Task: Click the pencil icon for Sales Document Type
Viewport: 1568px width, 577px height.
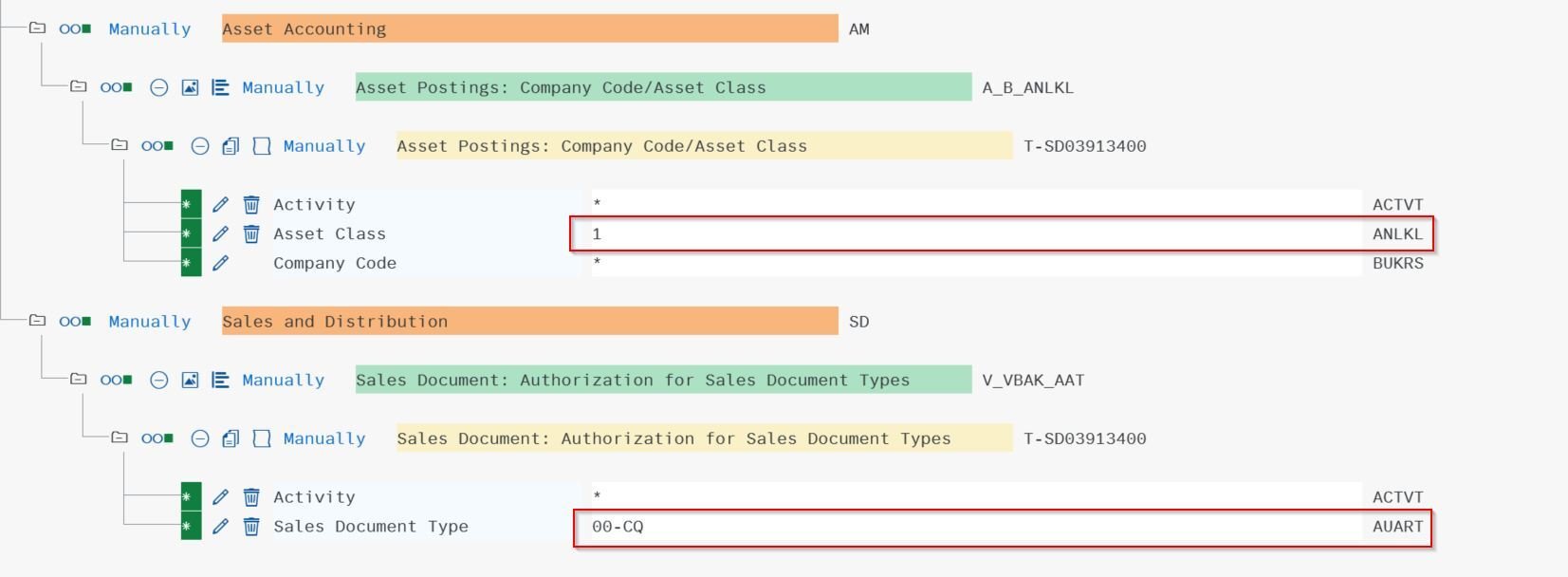Action: 220,527
